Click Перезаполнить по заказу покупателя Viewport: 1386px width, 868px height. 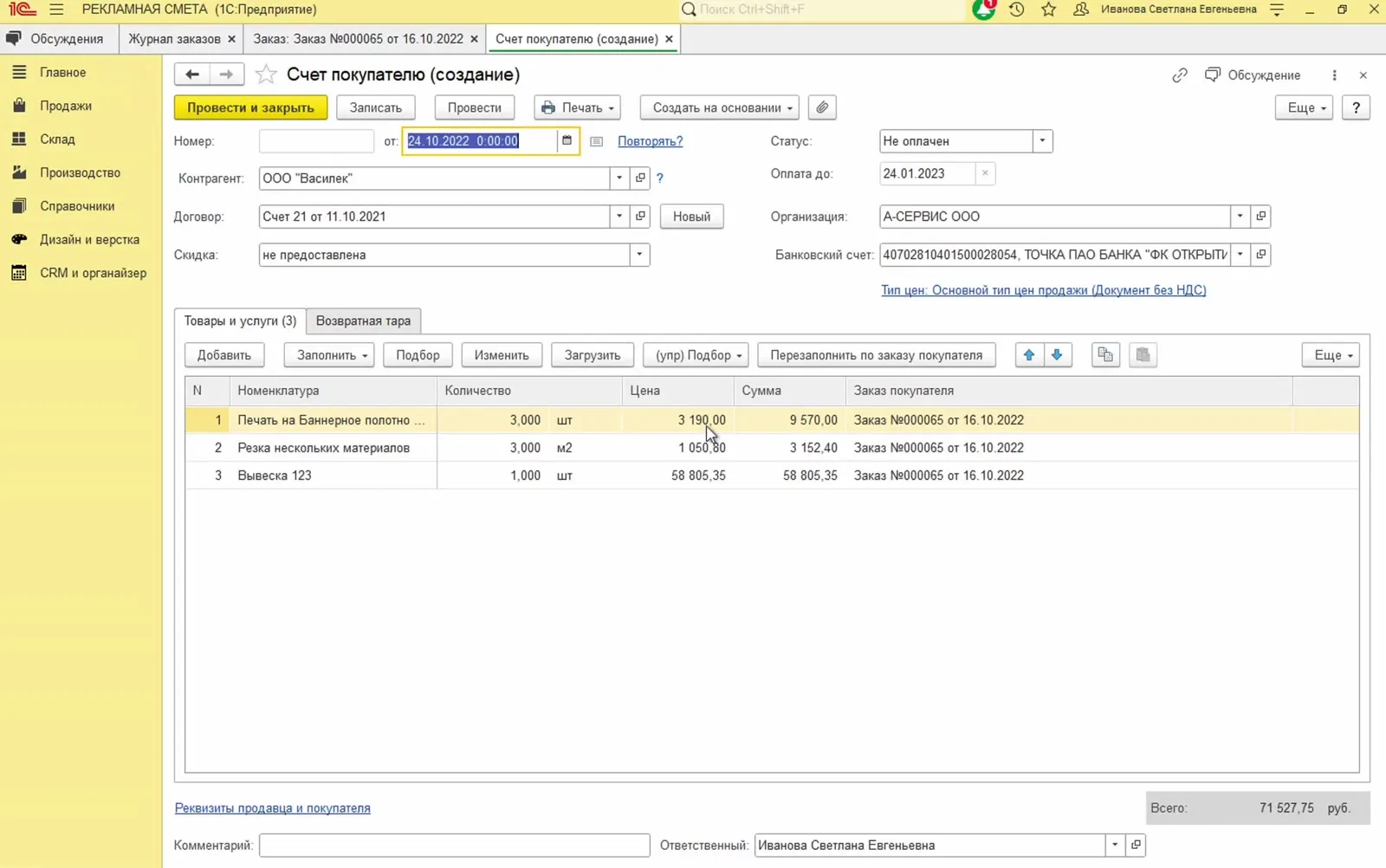coord(877,355)
